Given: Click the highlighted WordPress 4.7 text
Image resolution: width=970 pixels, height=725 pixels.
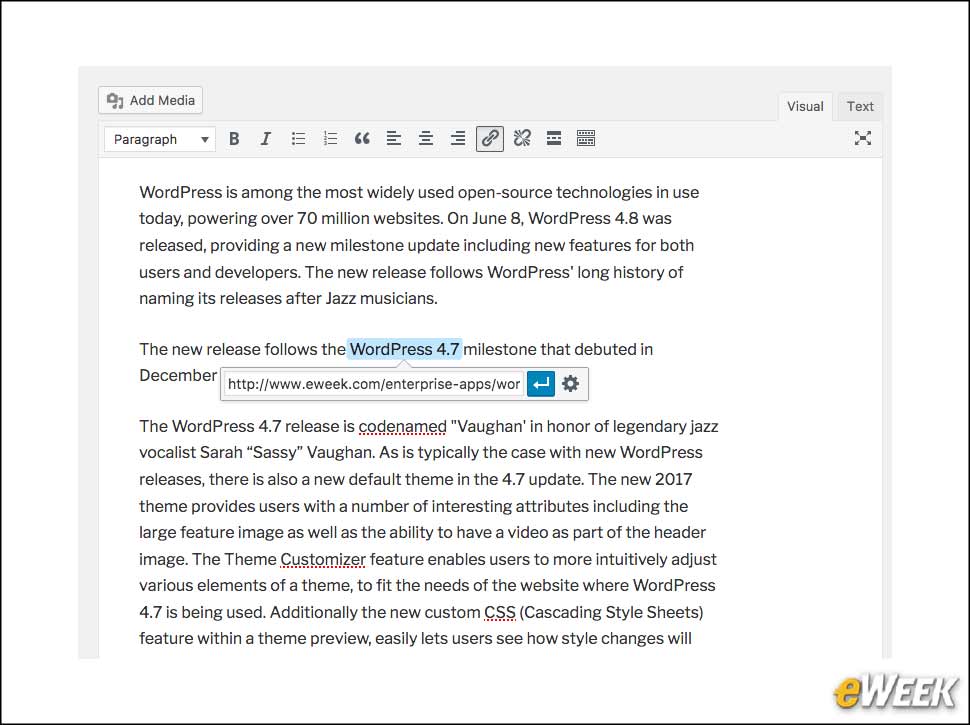Looking at the screenshot, I should click(x=405, y=350).
